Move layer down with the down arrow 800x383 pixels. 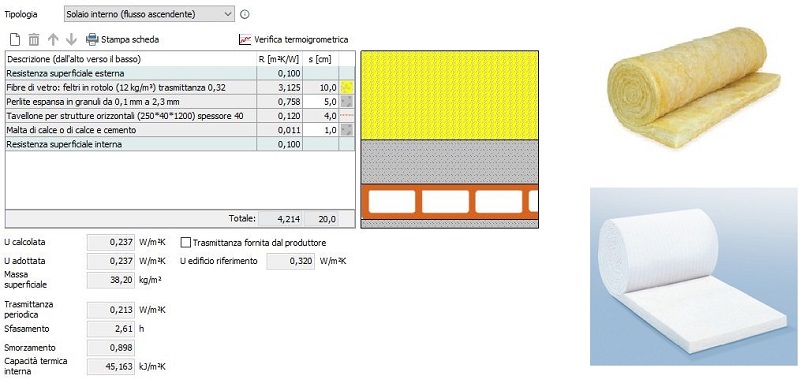tap(71, 40)
